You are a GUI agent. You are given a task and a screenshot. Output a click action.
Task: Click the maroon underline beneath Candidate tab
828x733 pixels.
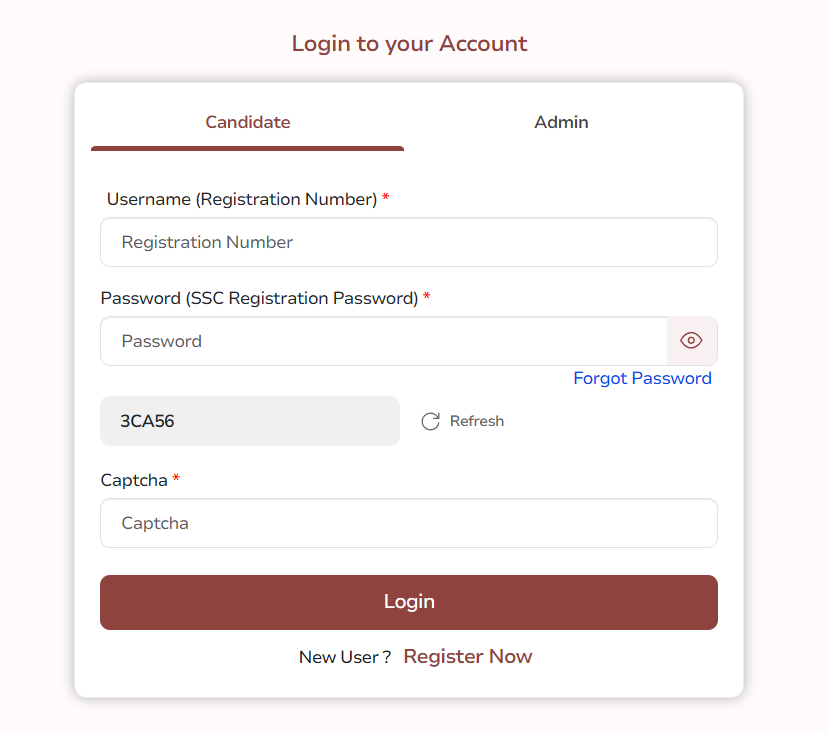coord(247,148)
